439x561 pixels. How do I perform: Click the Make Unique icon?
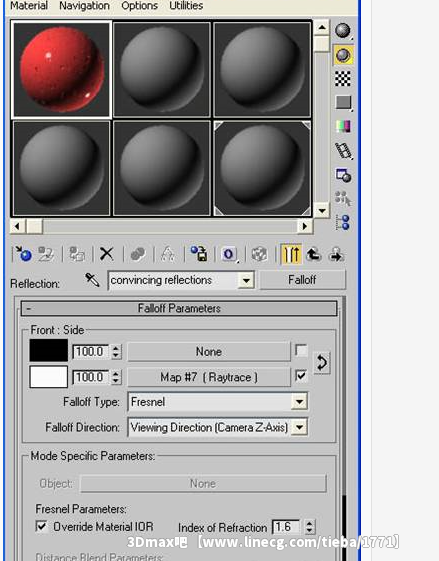(x=167, y=254)
